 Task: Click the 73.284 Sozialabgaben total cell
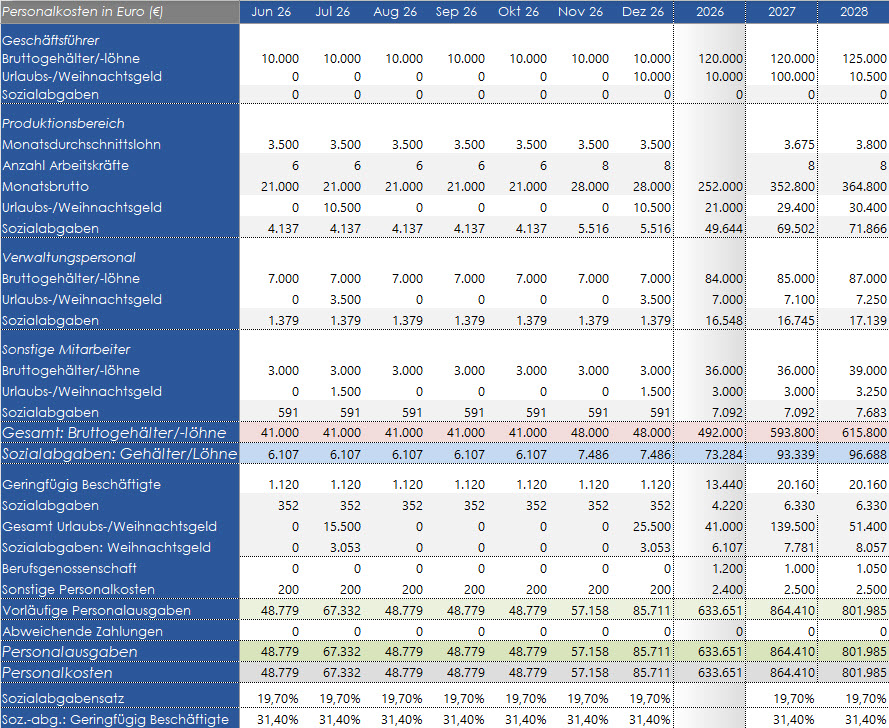pyautogui.click(x=723, y=454)
